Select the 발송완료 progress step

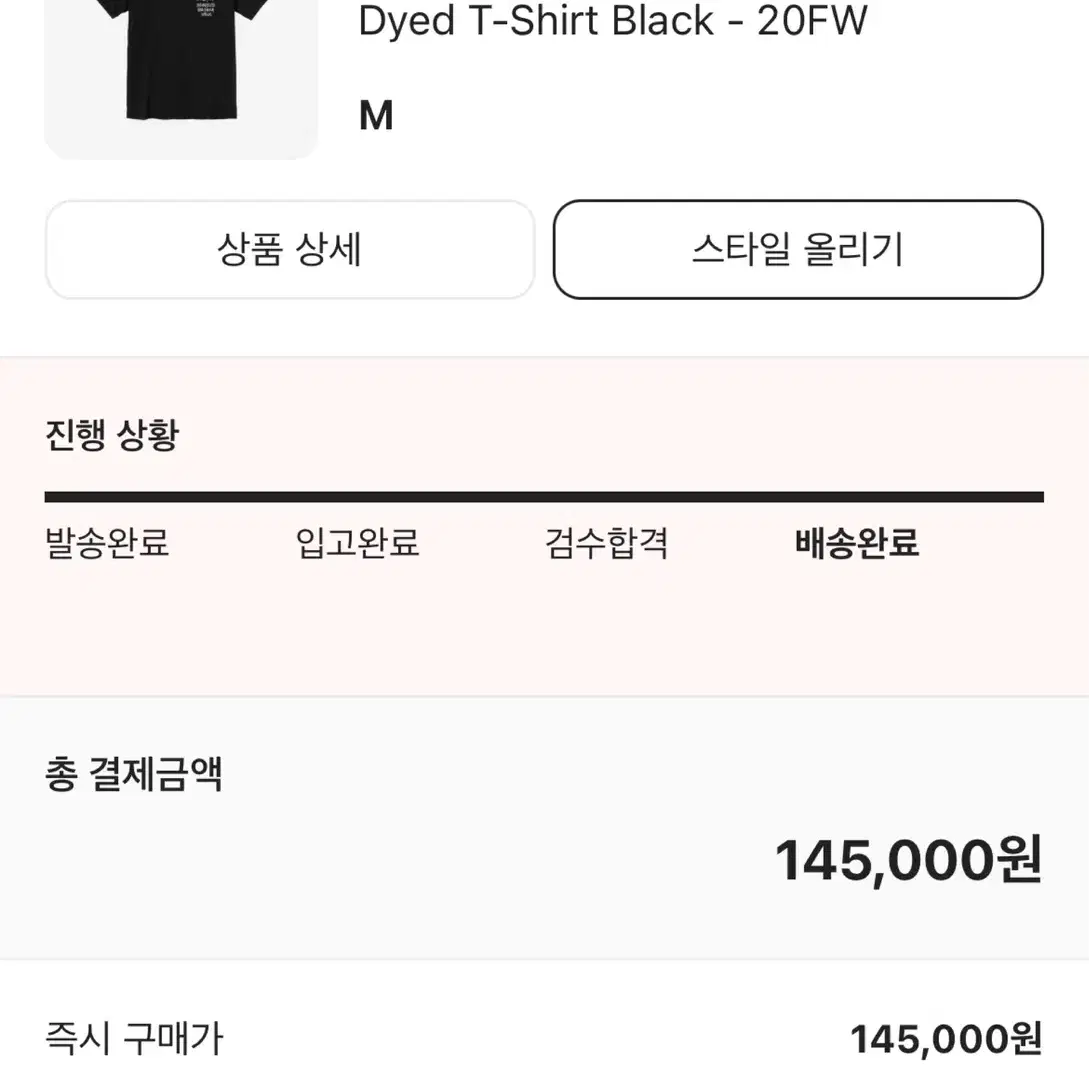(107, 542)
